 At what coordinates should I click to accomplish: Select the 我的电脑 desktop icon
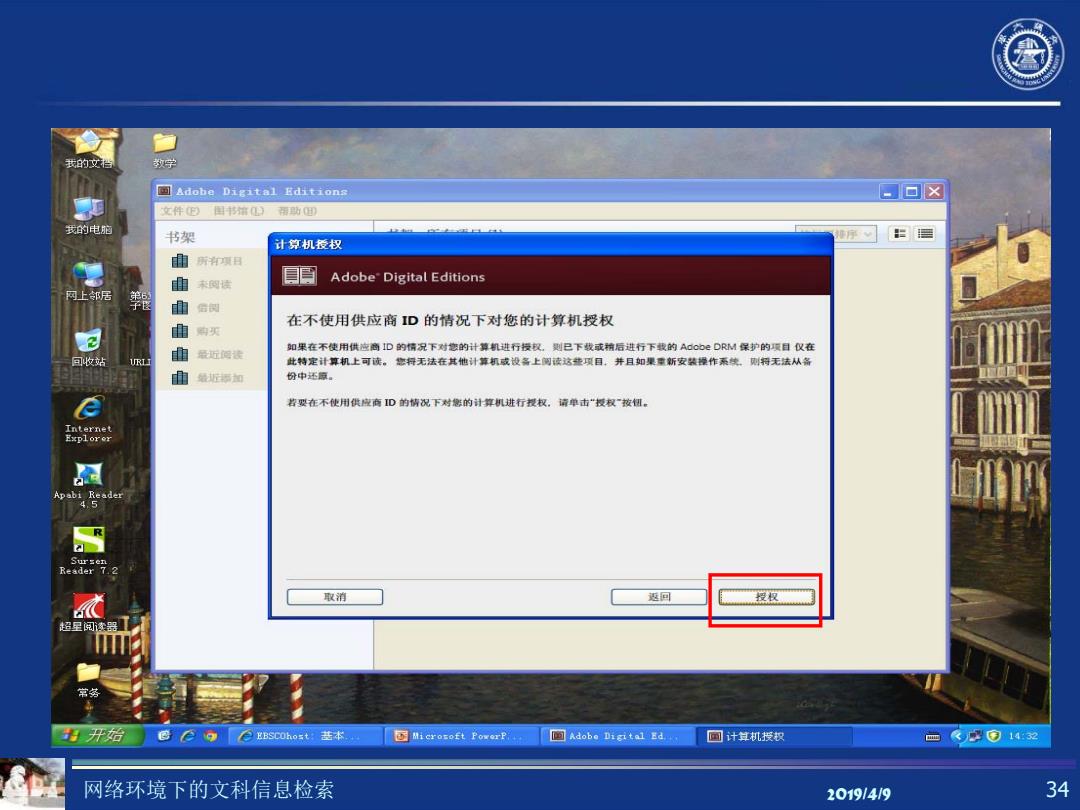click(88, 215)
